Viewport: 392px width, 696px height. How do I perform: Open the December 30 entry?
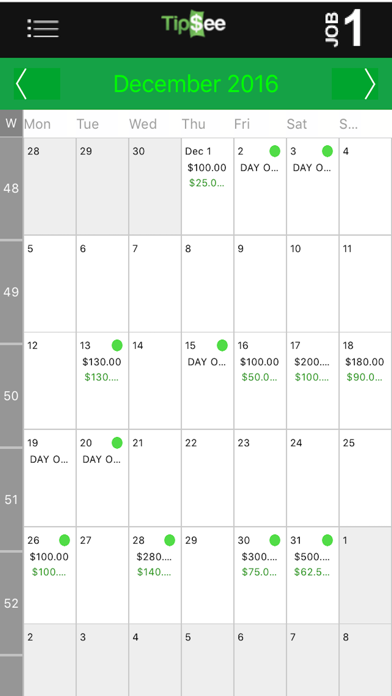click(260, 575)
